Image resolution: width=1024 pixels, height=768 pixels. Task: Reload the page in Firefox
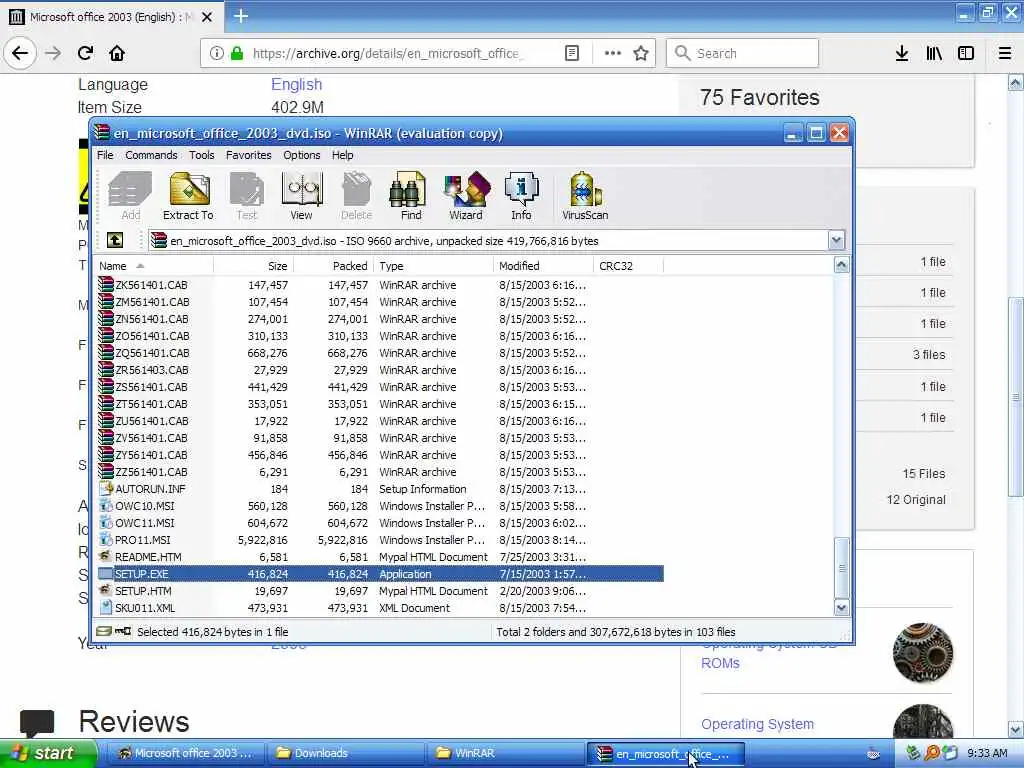85,53
